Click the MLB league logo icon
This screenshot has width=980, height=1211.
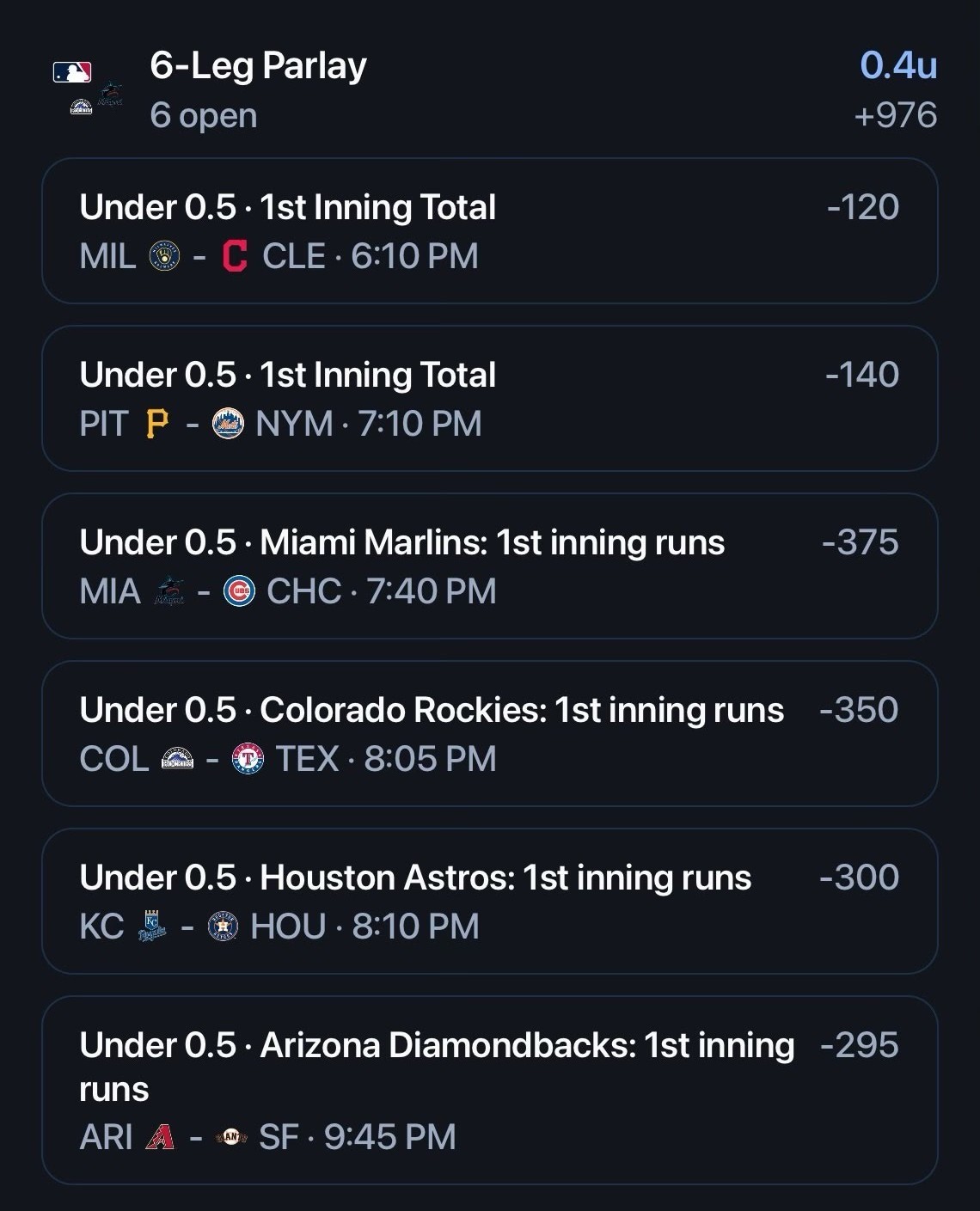(x=72, y=72)
